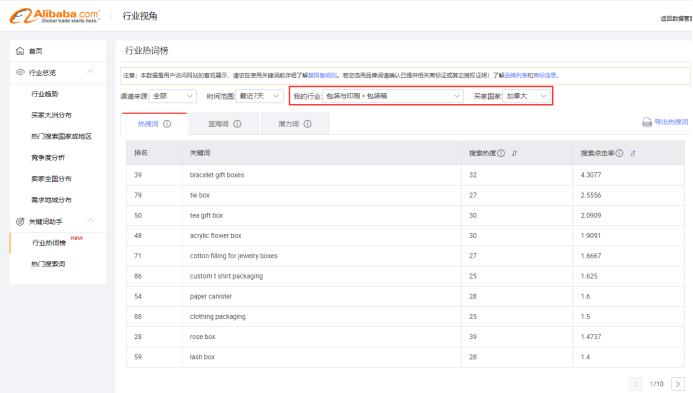Click the 关键词 column header

click(200, 153)
